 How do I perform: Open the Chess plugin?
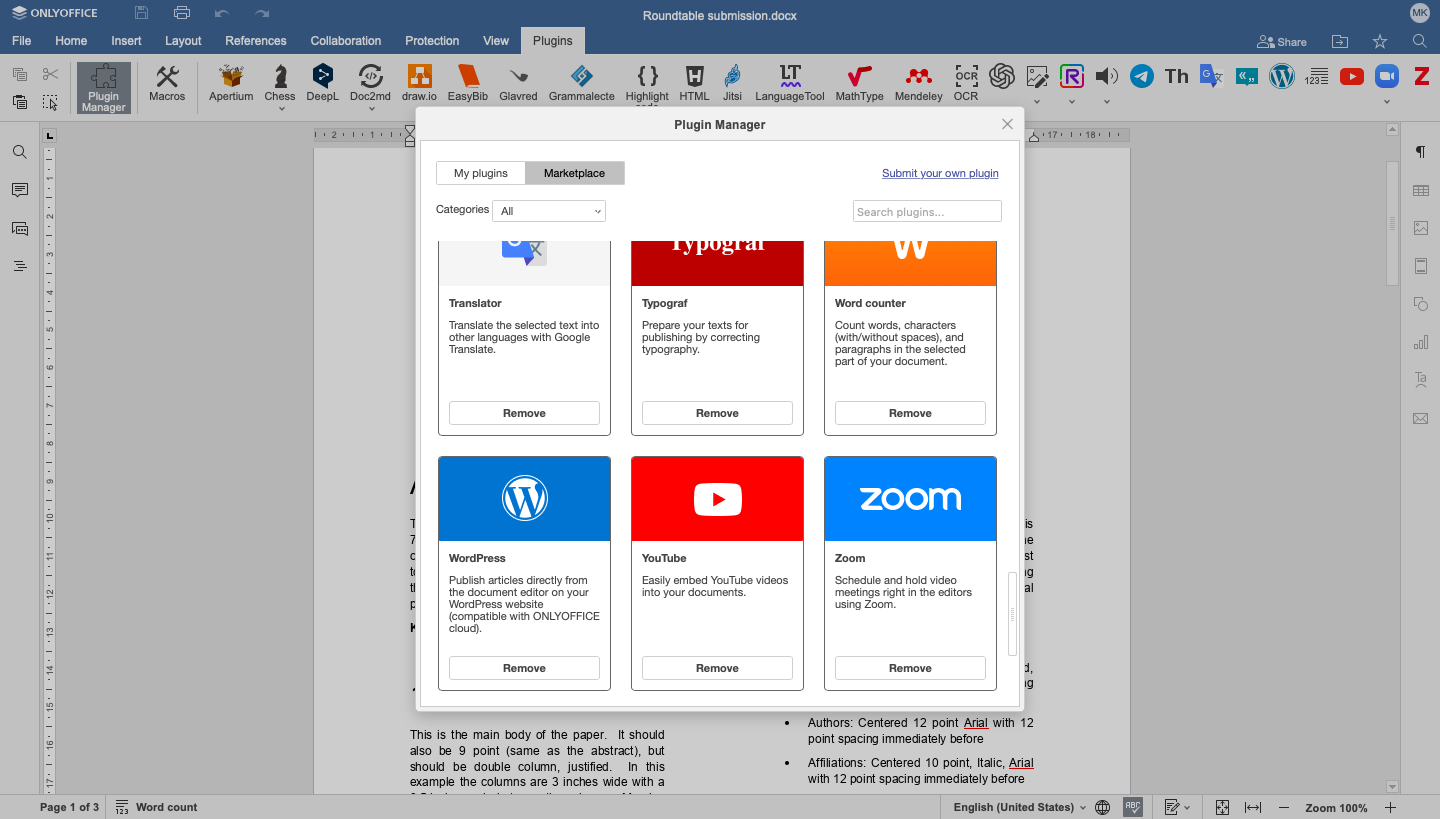pos(279,82)
